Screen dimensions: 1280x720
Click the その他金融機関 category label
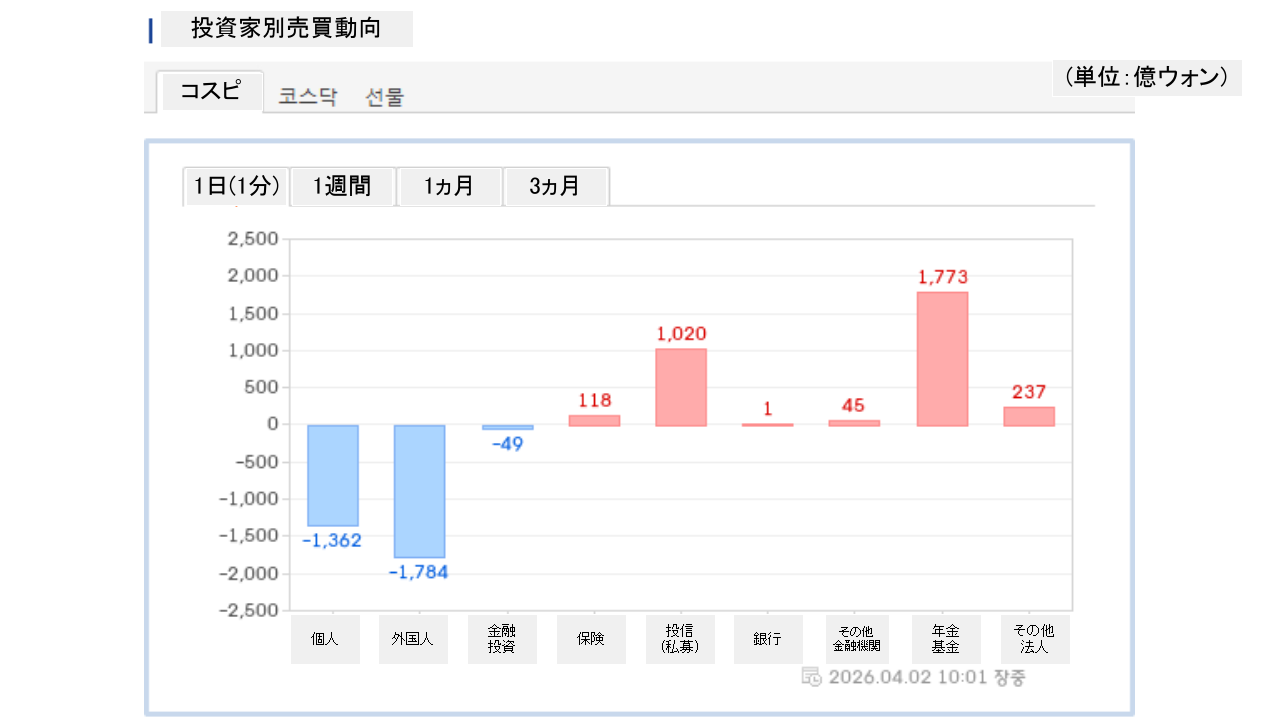coord(854,639)
